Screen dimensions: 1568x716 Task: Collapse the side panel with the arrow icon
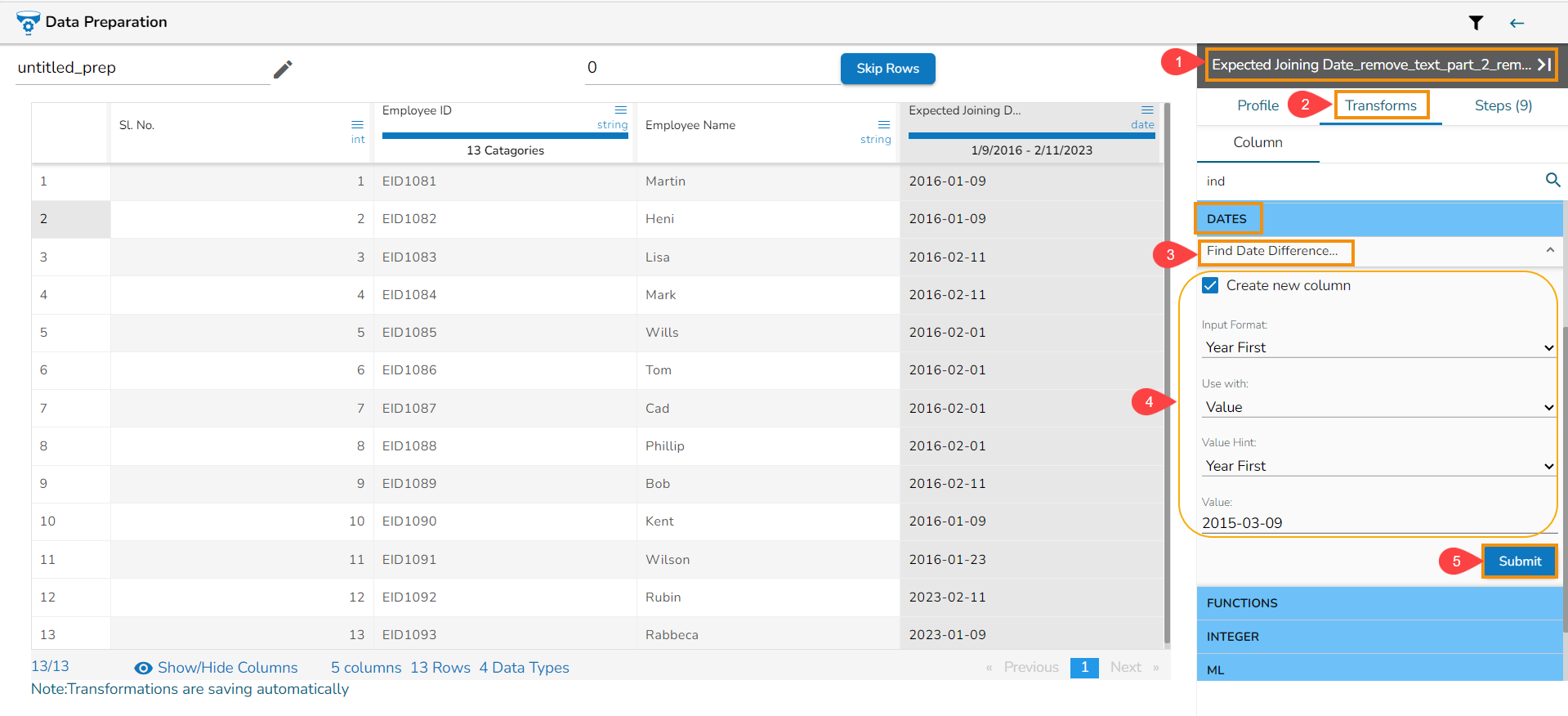click(1543, 65)
